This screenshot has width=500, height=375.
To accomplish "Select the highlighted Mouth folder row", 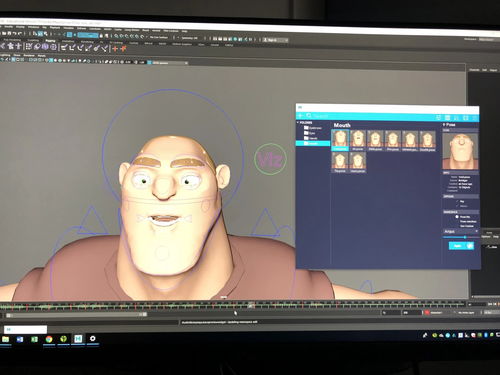I will [x=313, y=143].
